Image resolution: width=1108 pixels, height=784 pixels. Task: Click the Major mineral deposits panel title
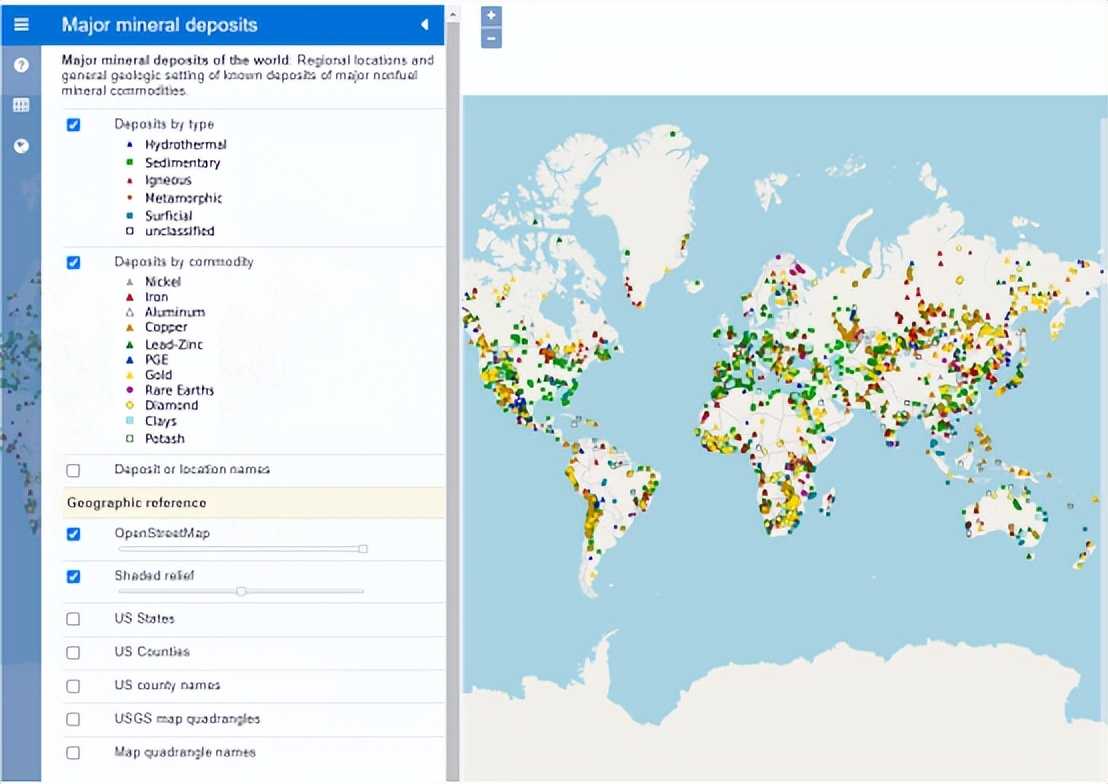point(160,25)
